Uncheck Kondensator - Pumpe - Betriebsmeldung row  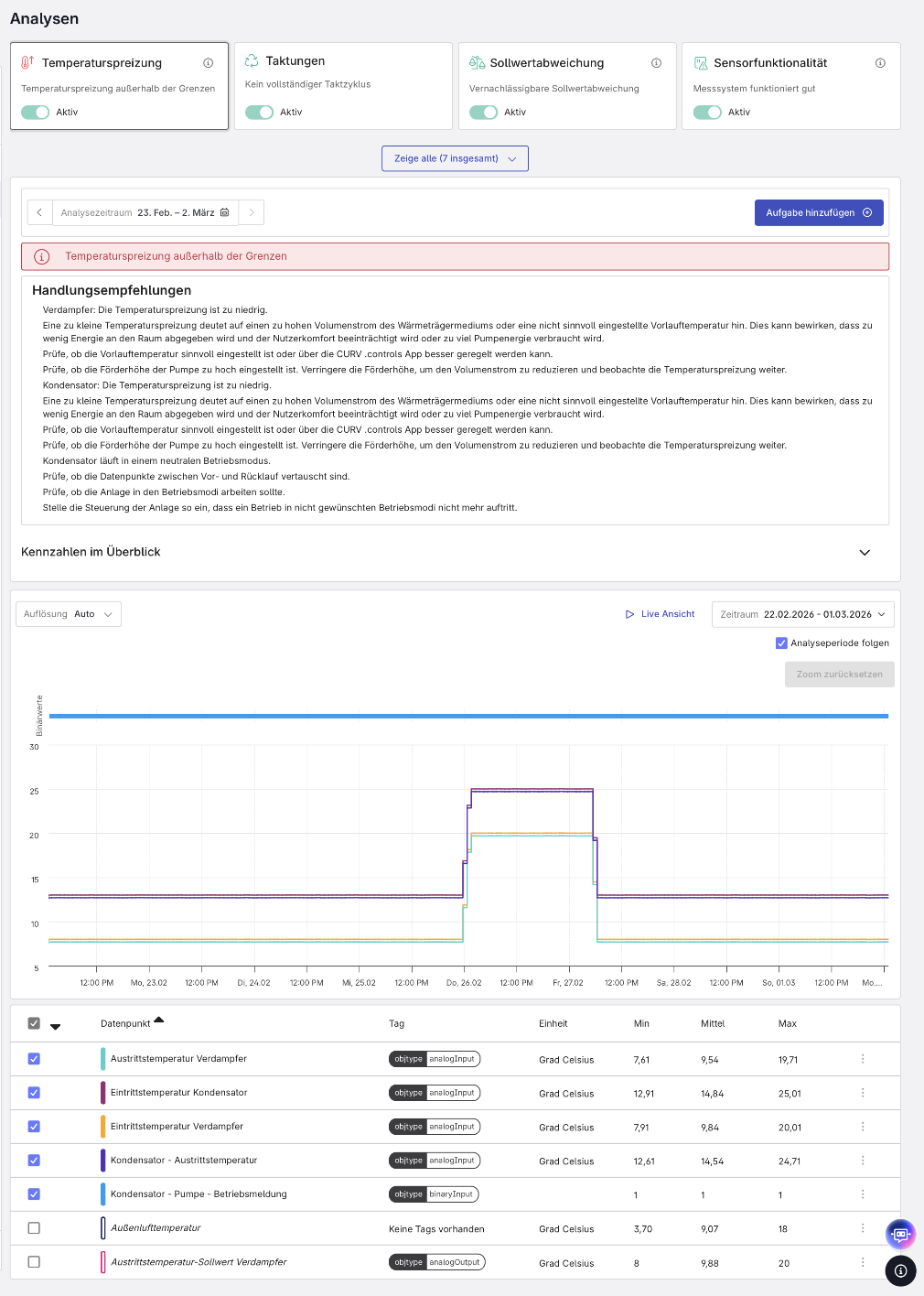34,1194
